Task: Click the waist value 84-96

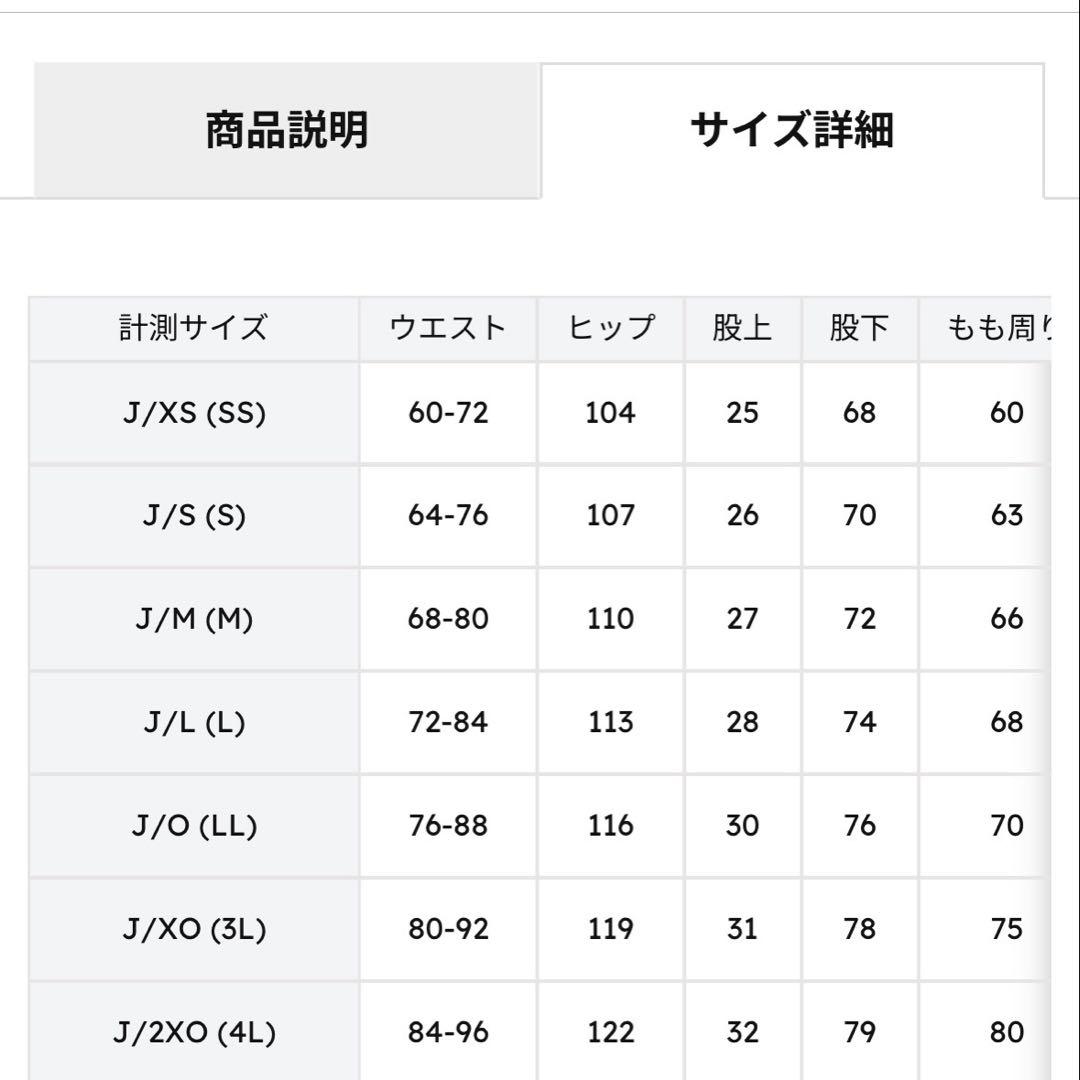Action: [447, 1030]
